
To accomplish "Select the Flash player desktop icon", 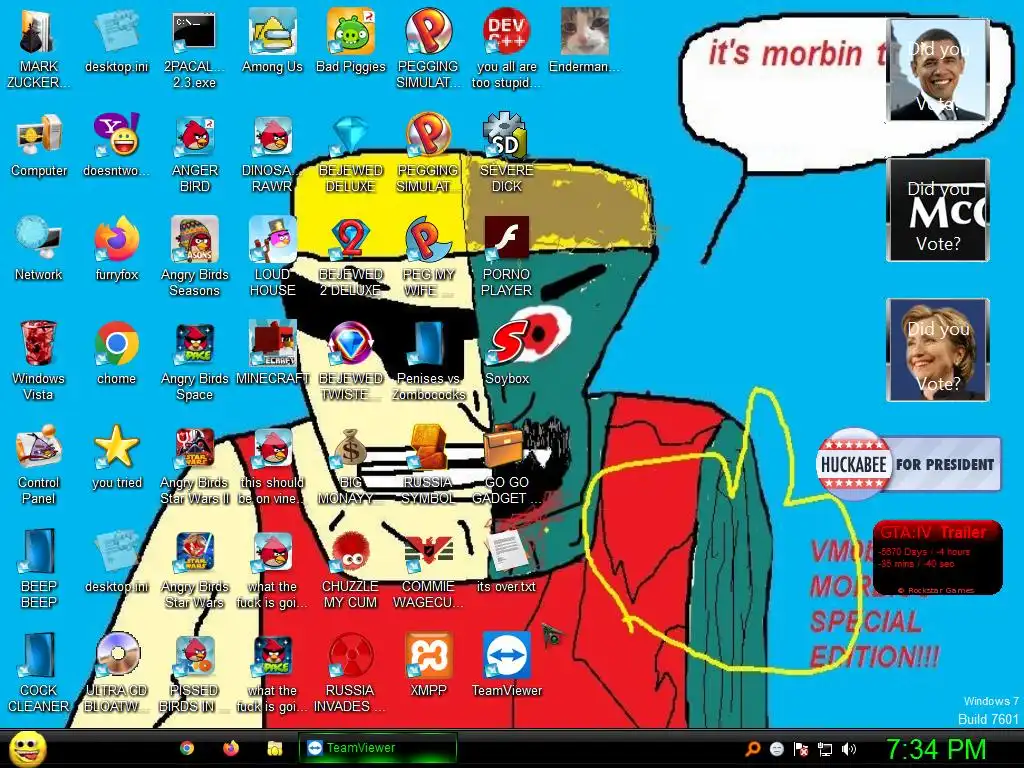I will point(506,256).
